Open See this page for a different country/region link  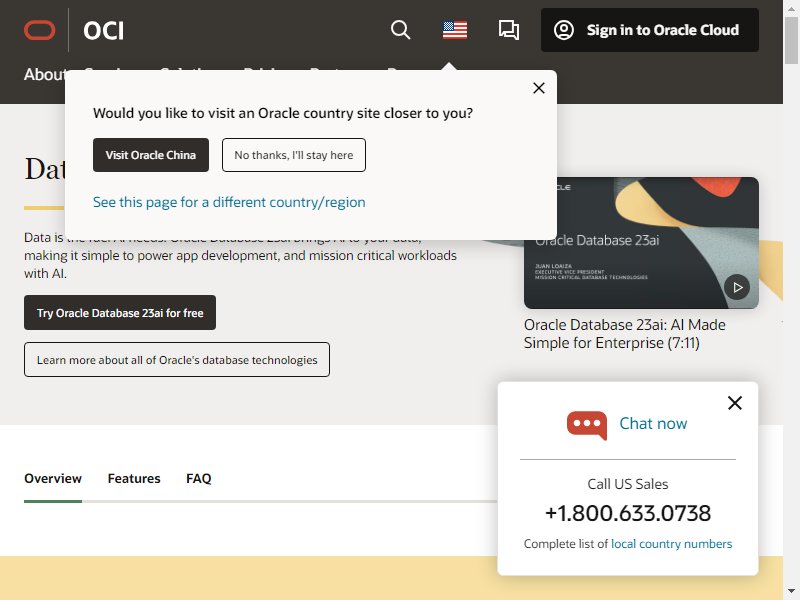[x=229, y=202]
